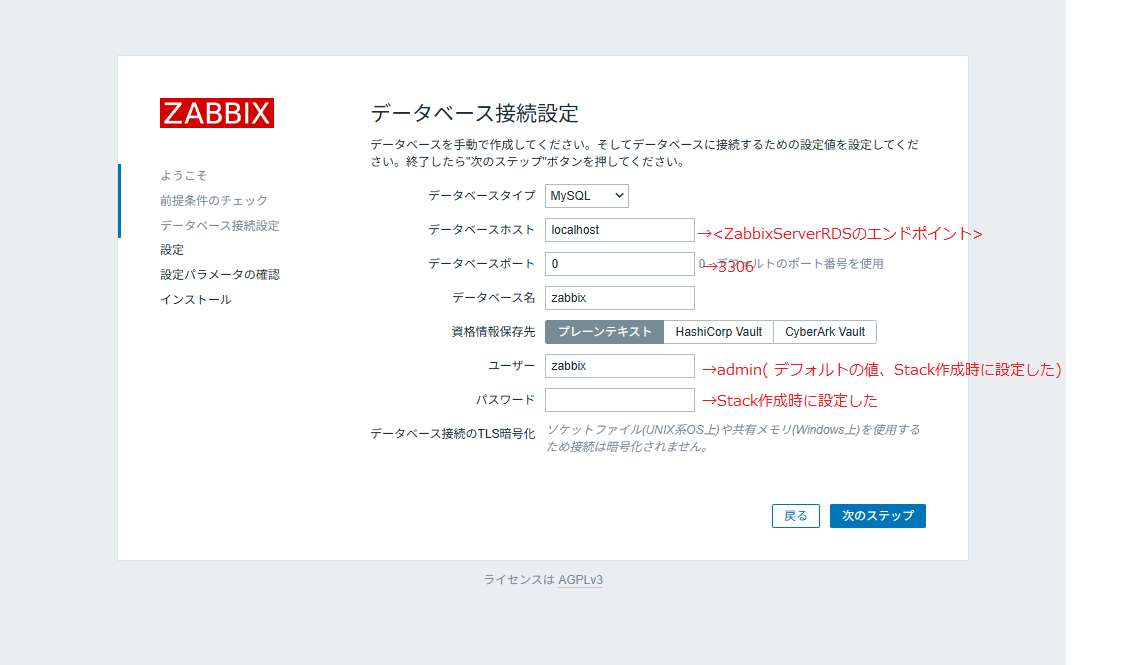This screenshot has height=665, width=1137.
Task: Click the データベース名 input showing zabbix
Action: (619, 297)
